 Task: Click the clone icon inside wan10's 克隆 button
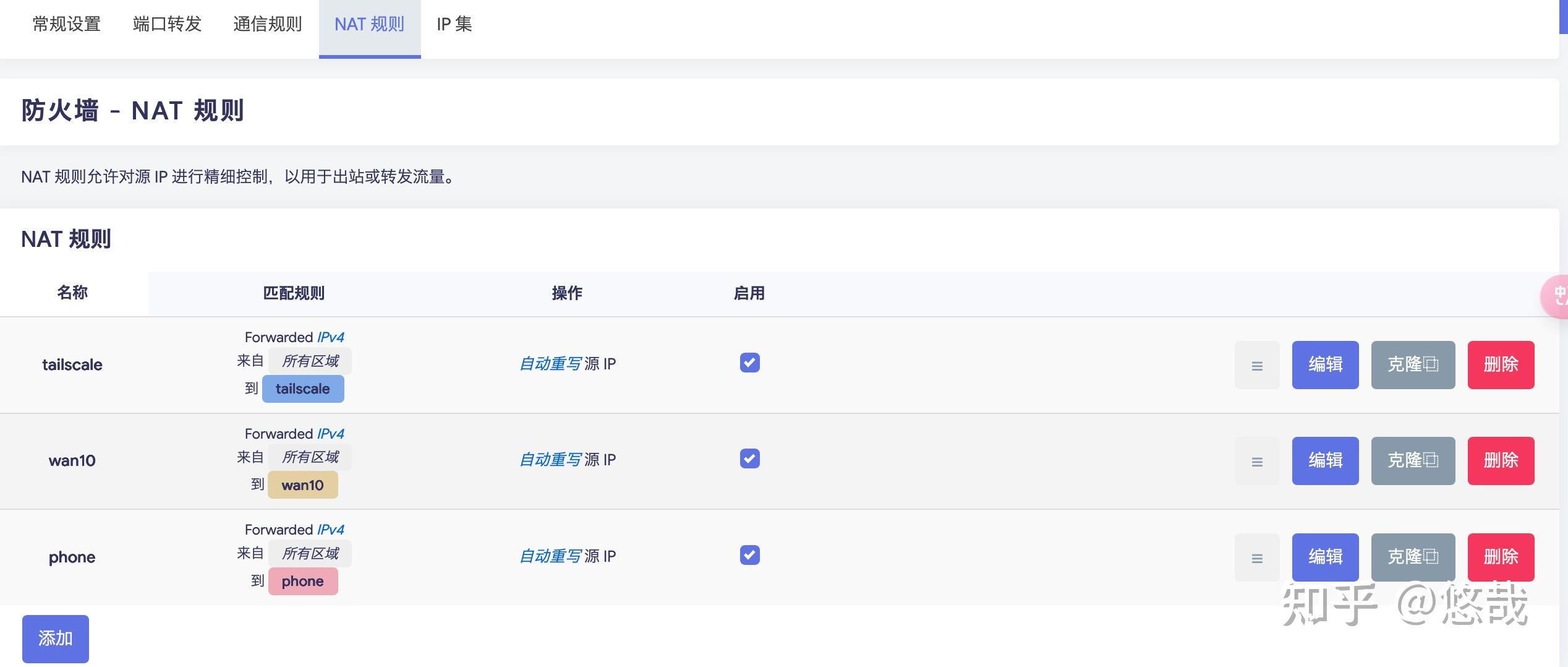pos(1432,461)
